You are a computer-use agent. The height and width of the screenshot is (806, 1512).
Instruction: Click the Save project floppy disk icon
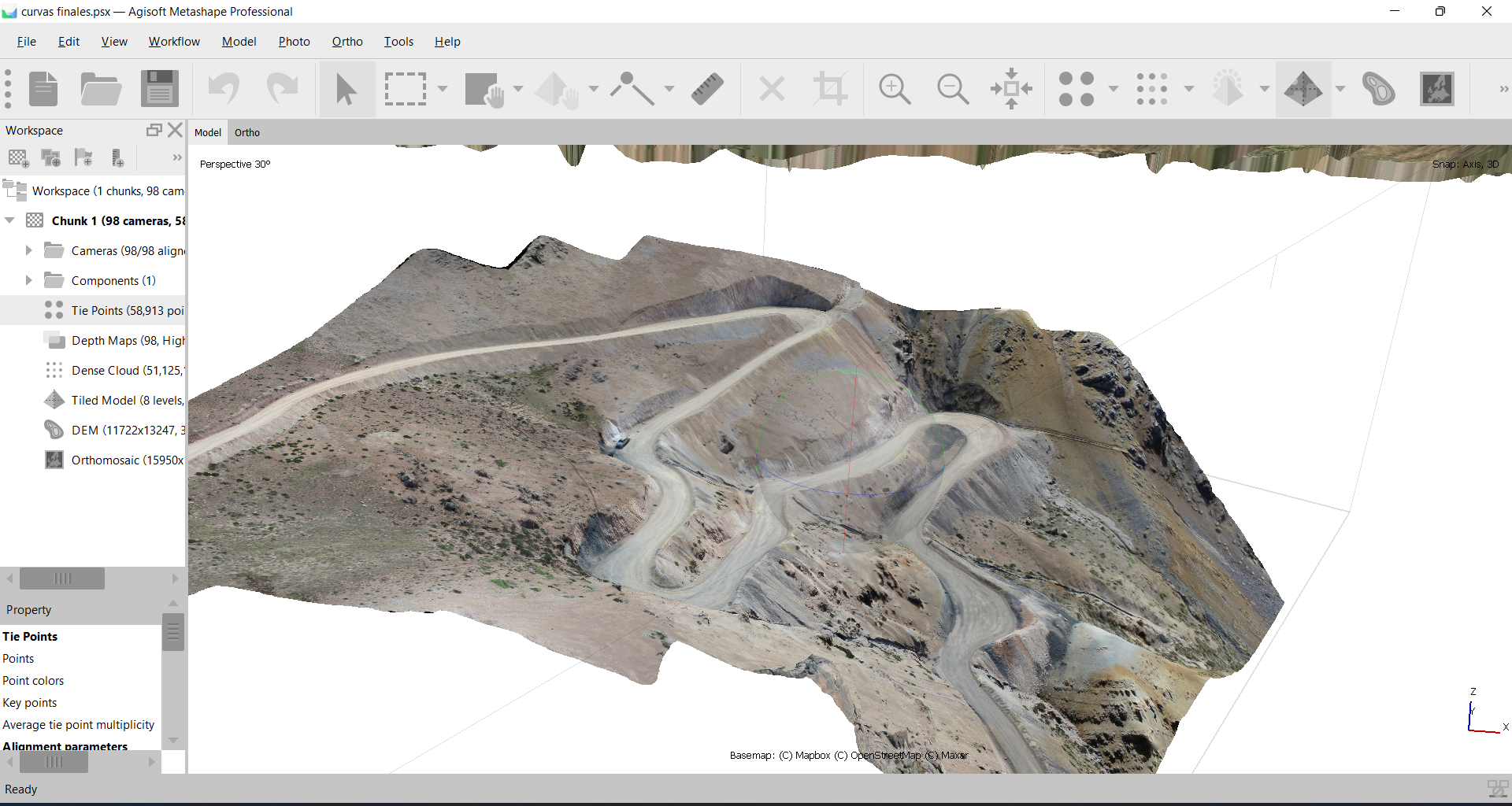click(160, 89)
